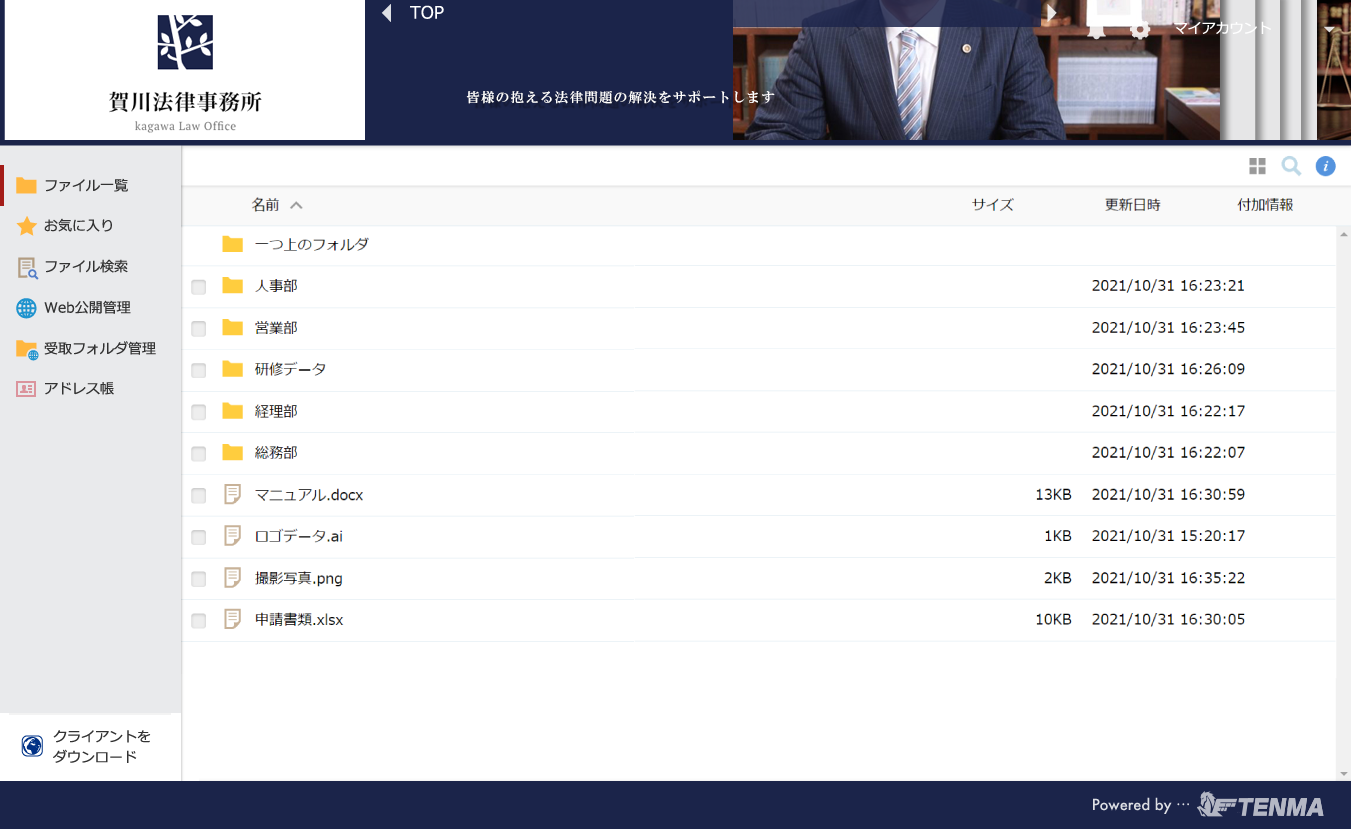
Task: Open お気に入り in sidebar
Action: pyautogui.click(x=78, y=226)
